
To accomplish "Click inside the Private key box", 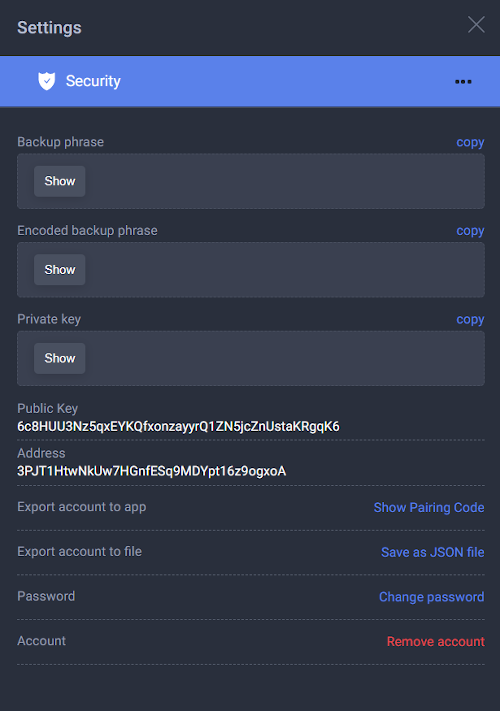I will (251, 358).
